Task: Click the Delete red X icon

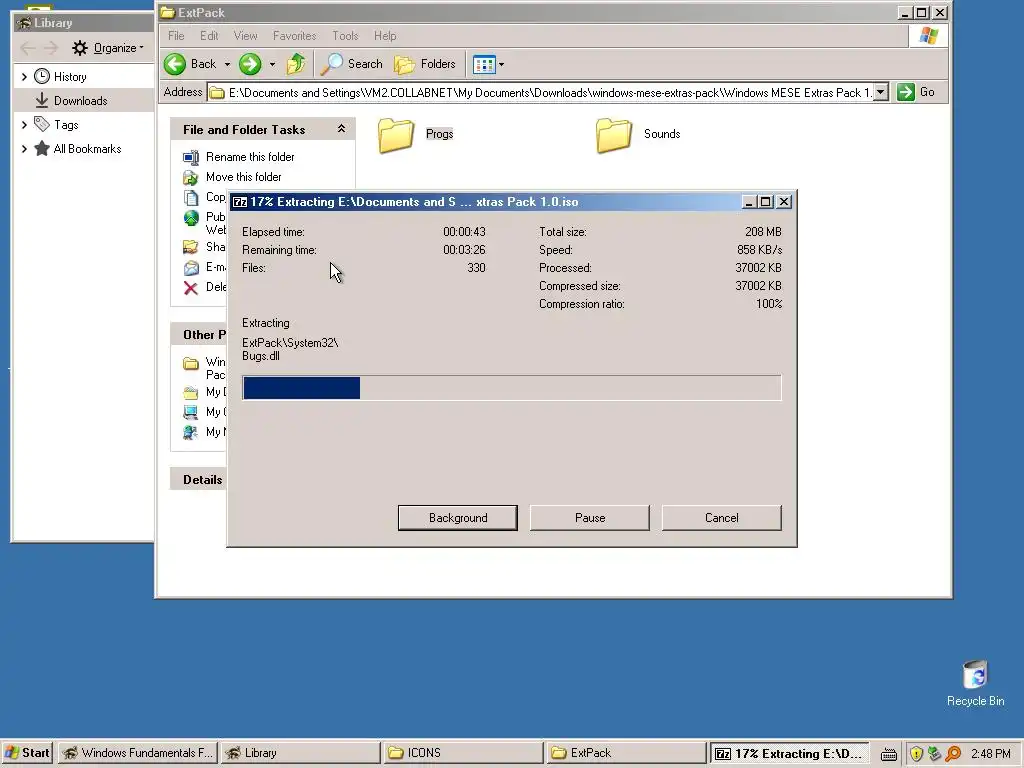Action: 191,288
